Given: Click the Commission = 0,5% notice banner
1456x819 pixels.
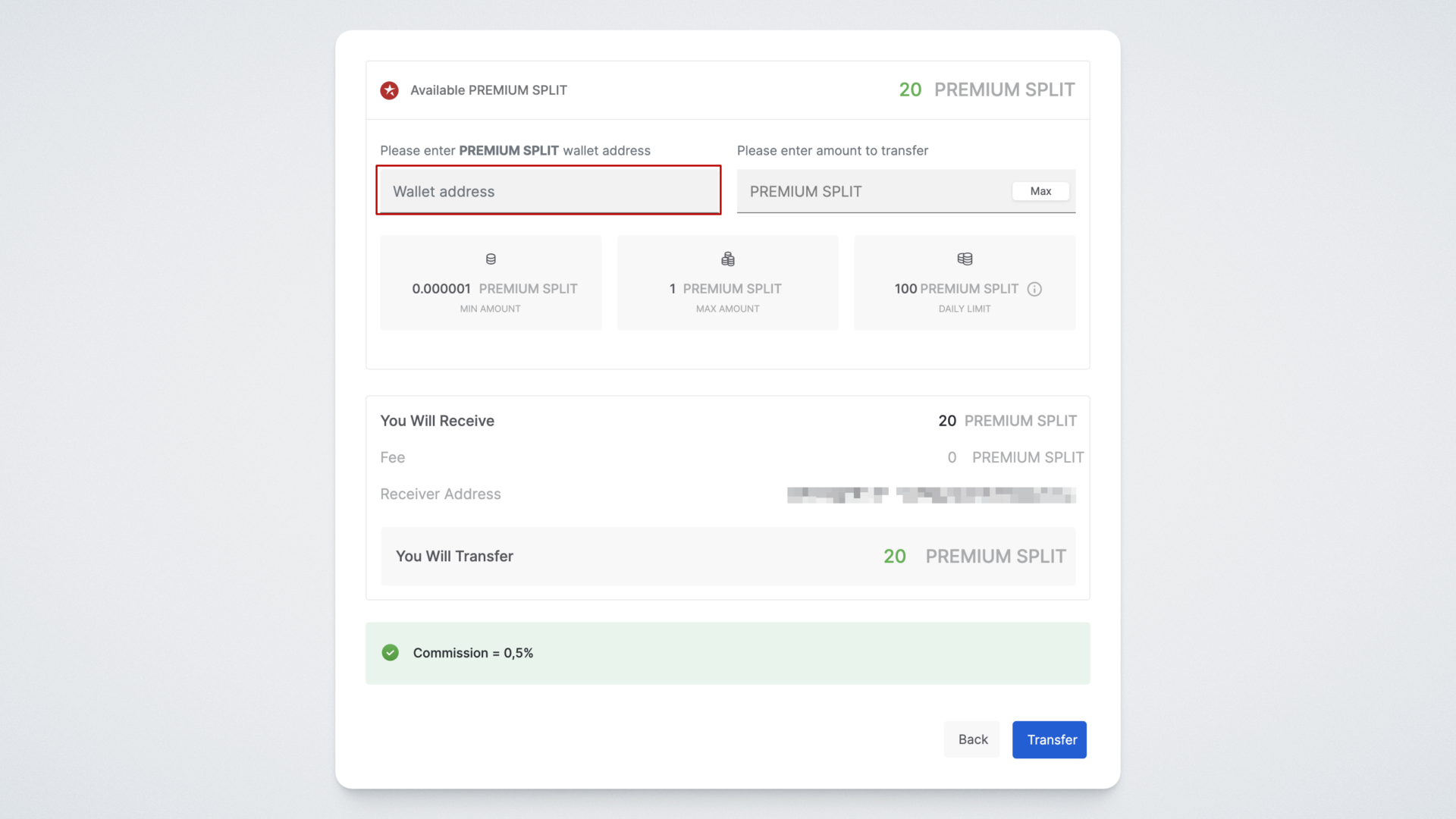Looking at the screenshot, I should tap(728, 653).
